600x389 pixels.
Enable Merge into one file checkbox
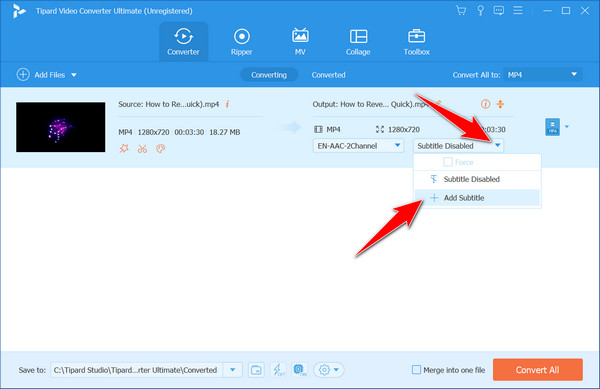pyautogui.click(x=416, y=370)
